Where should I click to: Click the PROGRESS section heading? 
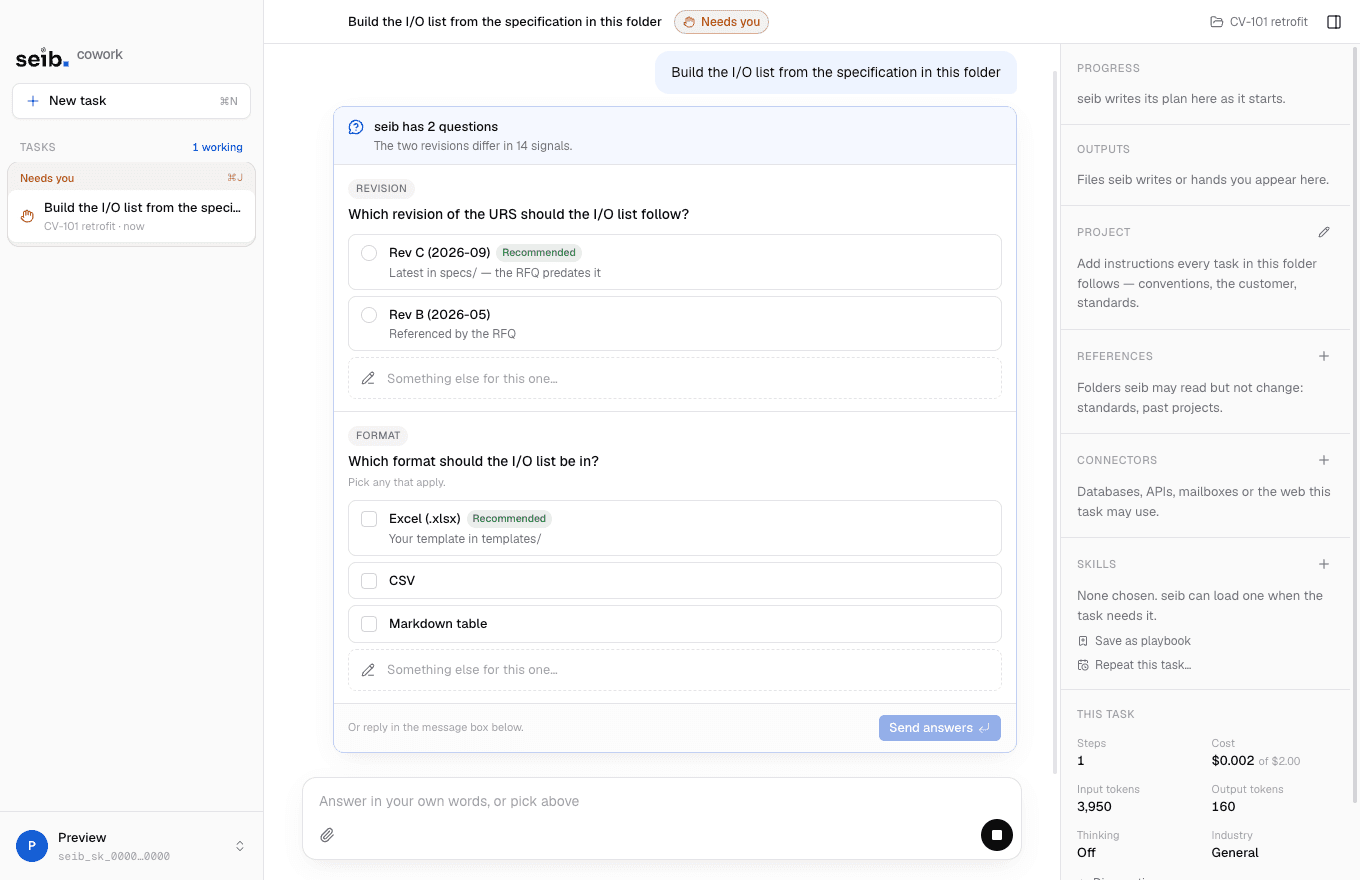(x=1108, y=68)
